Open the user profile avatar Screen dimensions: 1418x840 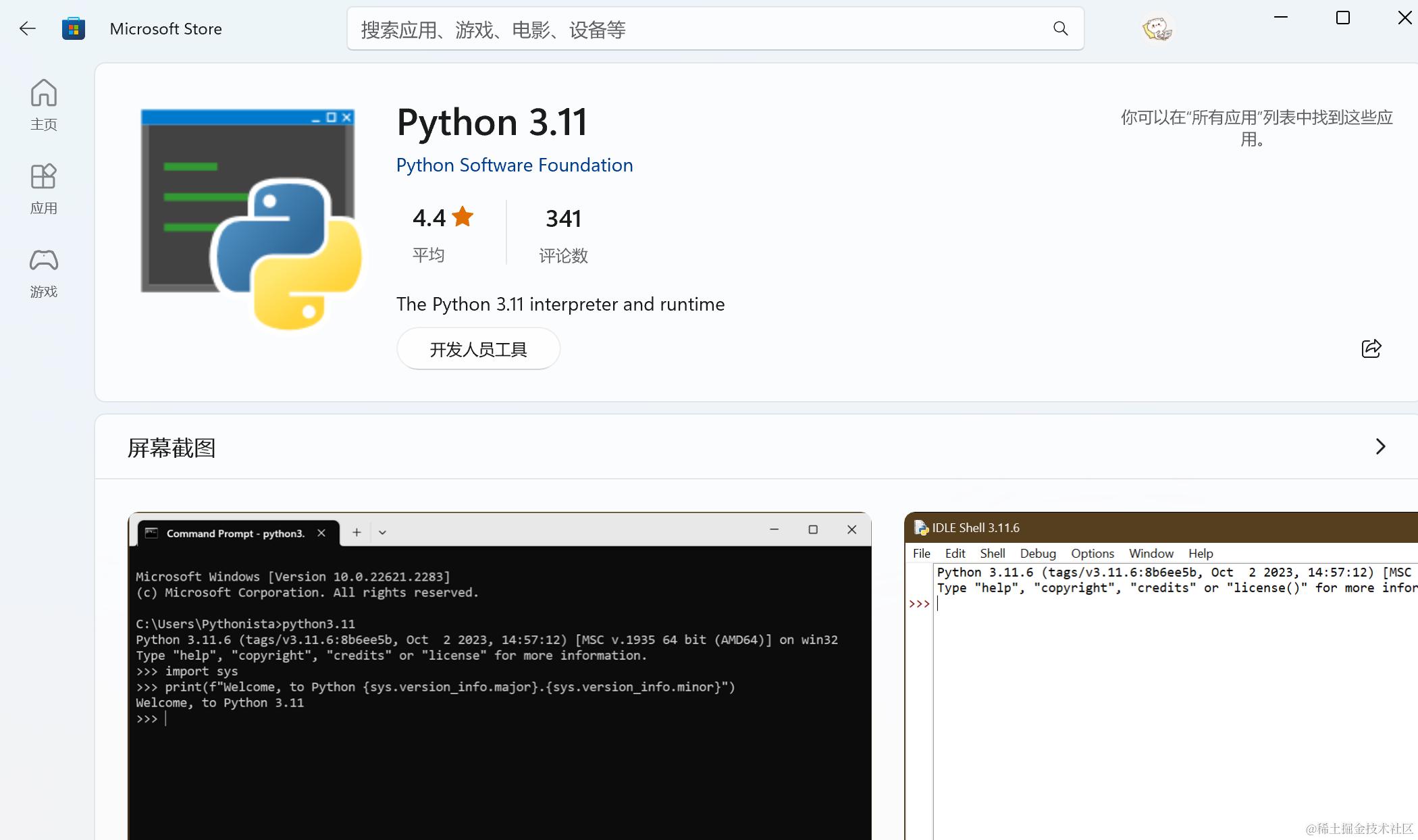click(1157, 28)
